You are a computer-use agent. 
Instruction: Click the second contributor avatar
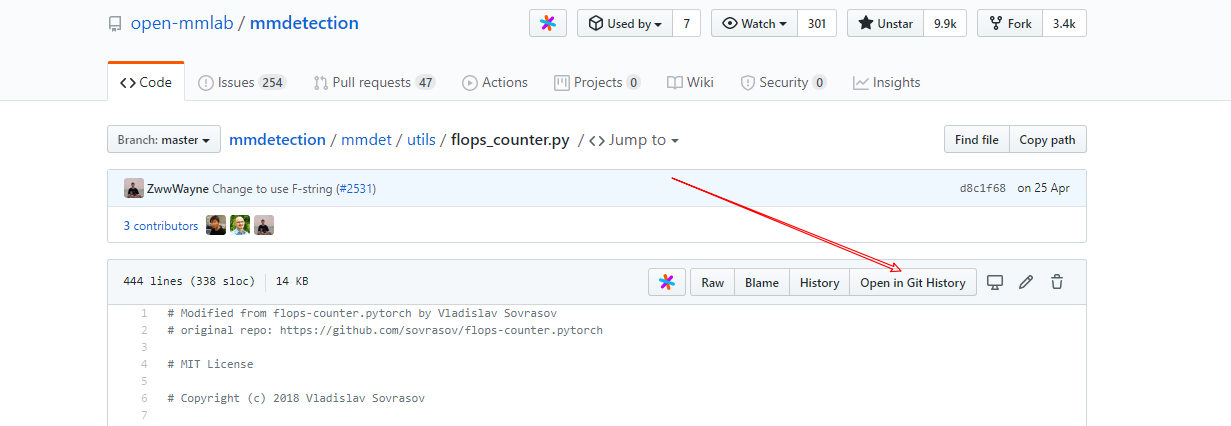tap(240, 225)
